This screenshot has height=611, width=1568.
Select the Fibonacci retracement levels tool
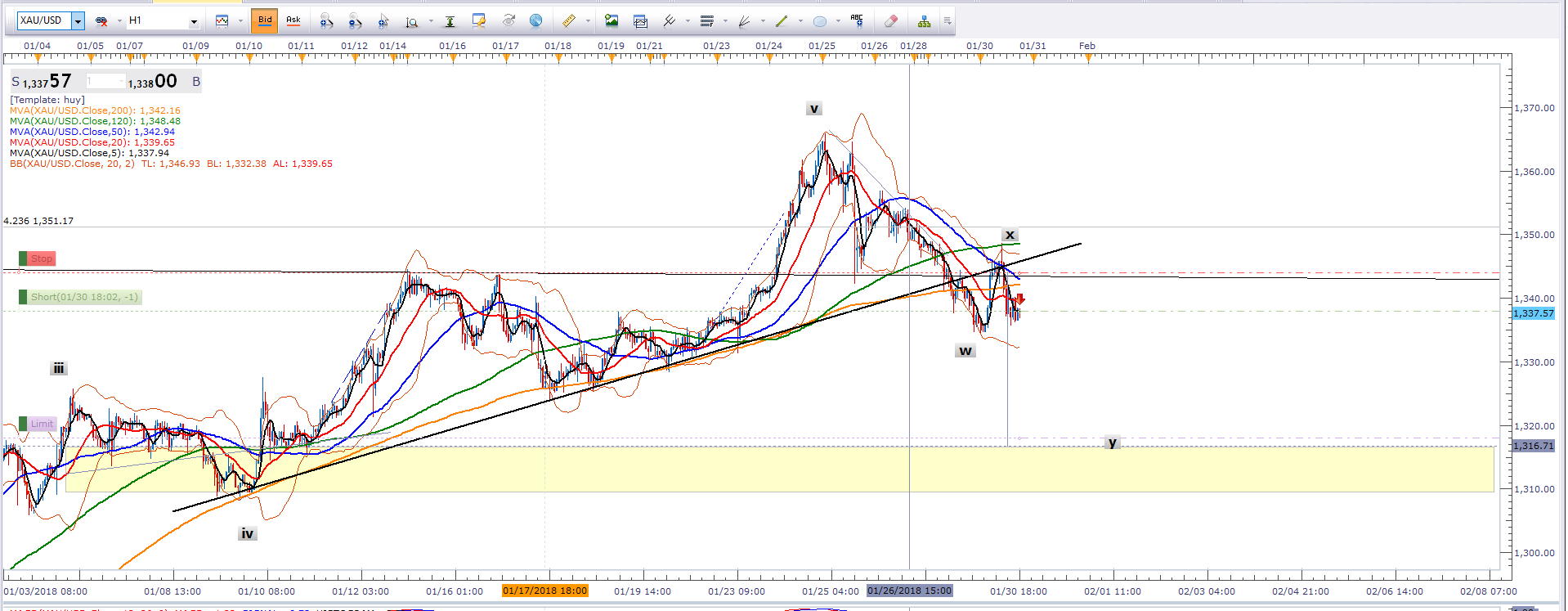tap(707, 21)
